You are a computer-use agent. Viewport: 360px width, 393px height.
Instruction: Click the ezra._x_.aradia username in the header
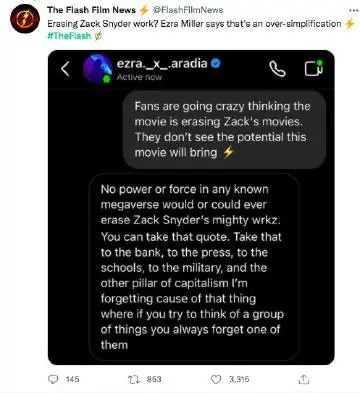(x=162, y=63)
